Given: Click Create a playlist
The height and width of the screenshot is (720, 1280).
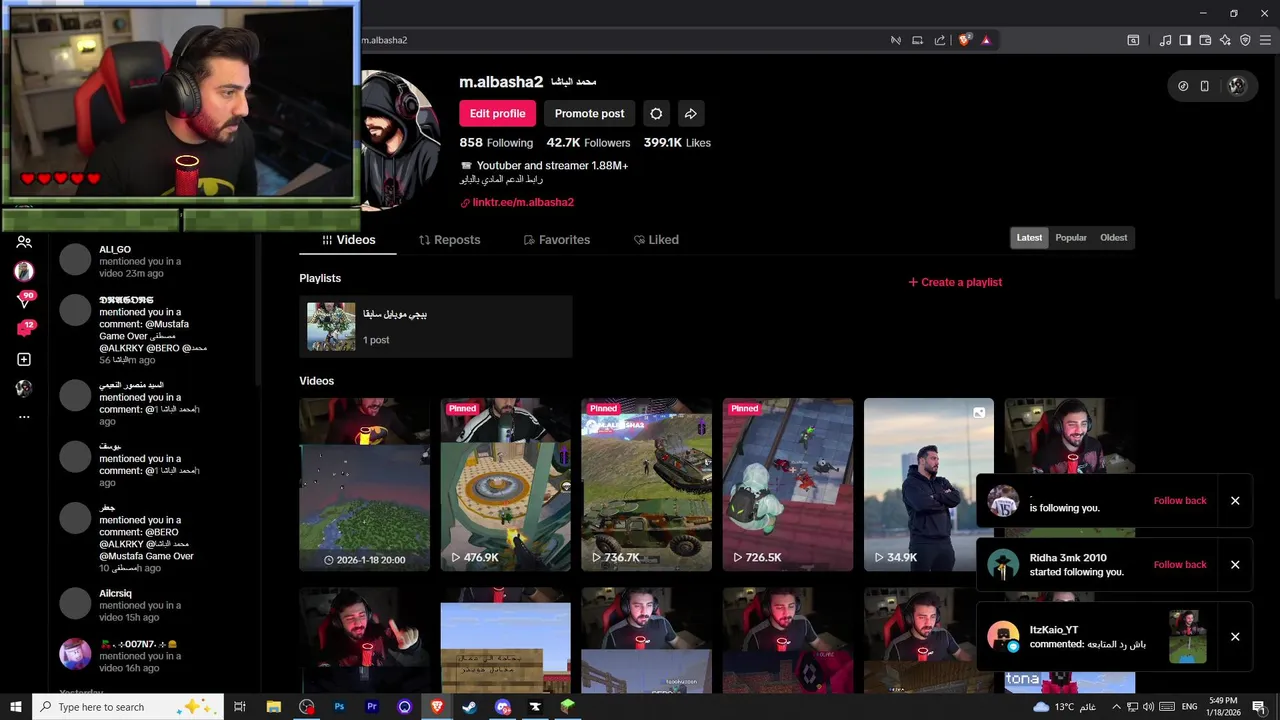Looking at the screenshot, I should [955, 282].
